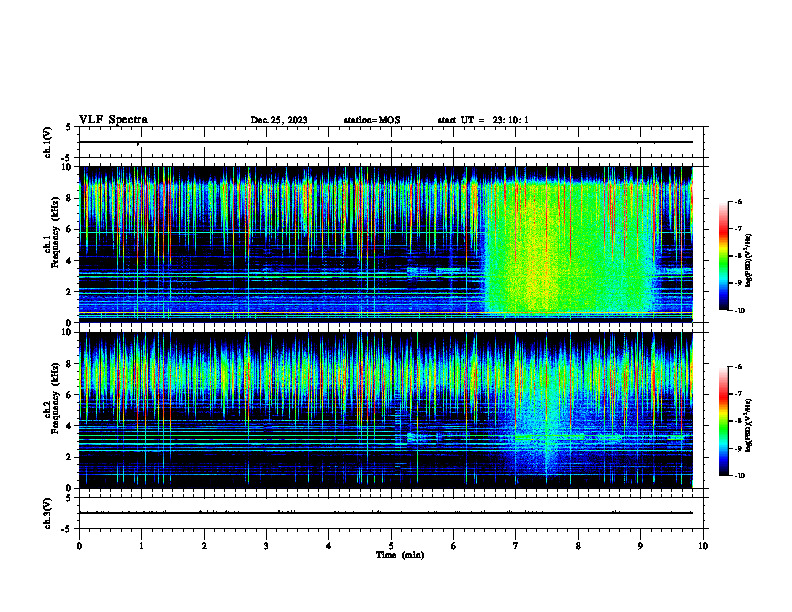Click the -10 label on ch.2 color scale

(739, 476)
